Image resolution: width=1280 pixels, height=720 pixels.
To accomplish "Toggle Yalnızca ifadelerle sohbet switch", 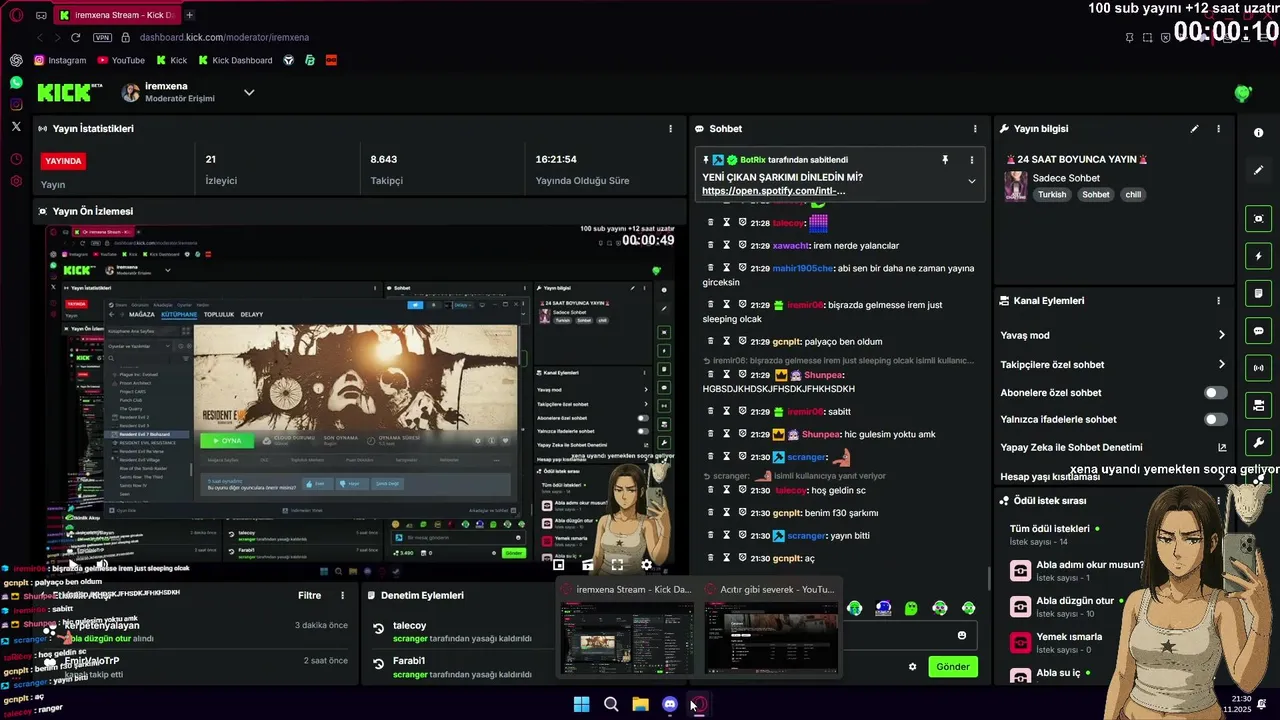I will pyautogui.click(x=1216, y=419).
